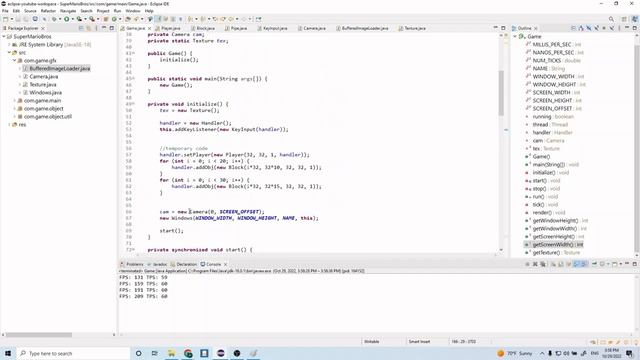
Task: Collapse the src folder node
Action: click(9, 53)
